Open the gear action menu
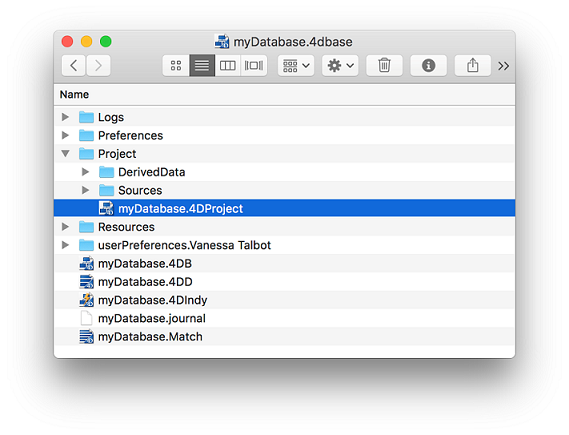 (340, 66)
